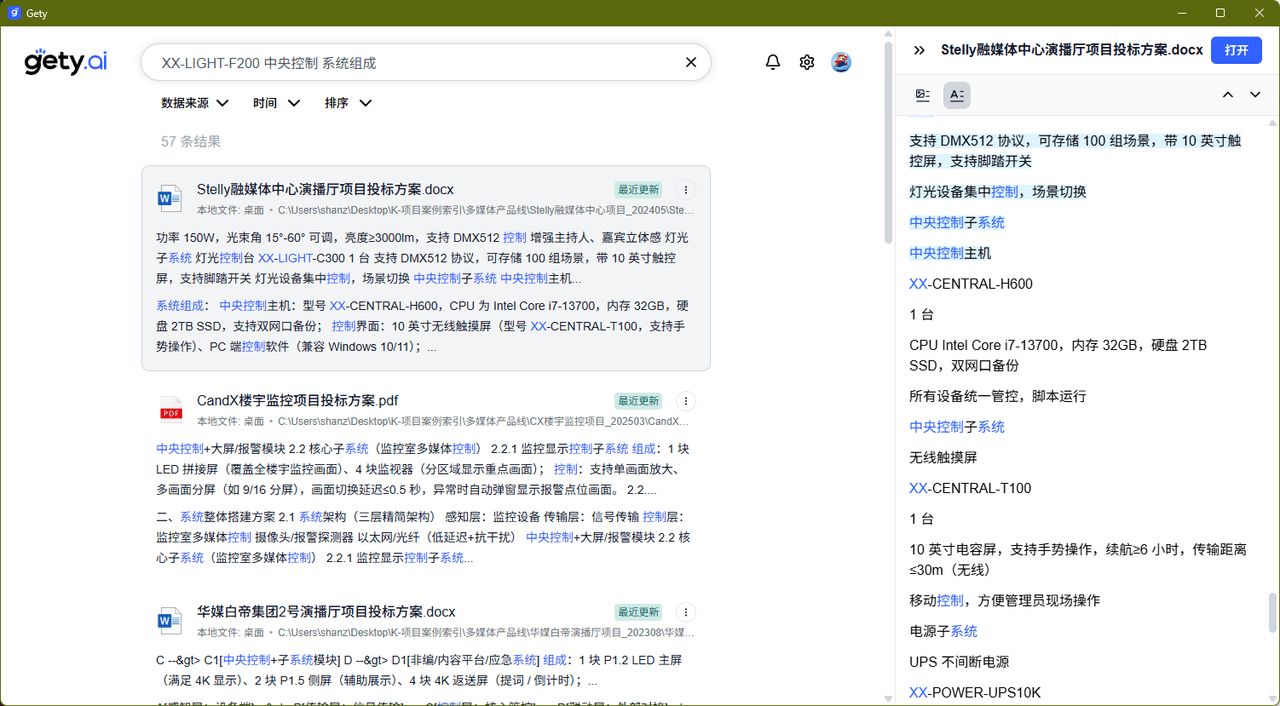The height and width of the screenshot is (706, 1280).
Task: Jump to previous match with up arrow
Action: click(1228, 95)
